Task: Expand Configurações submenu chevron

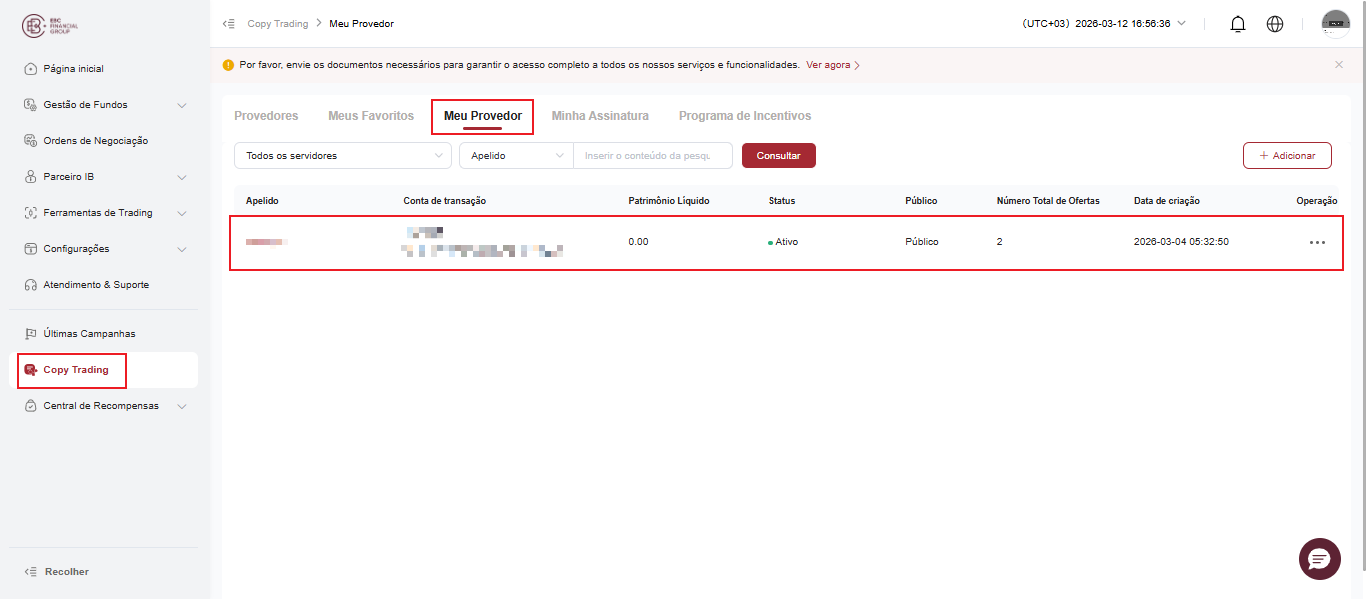Action: point(182,249)
